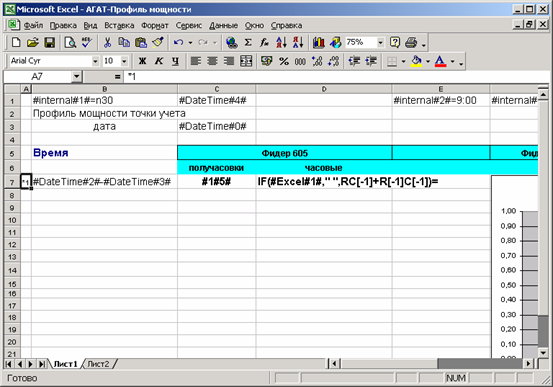This screenshot has height=387, width=553.
Task: Open the Paste Function fx icon
Action: click(265, 43)
